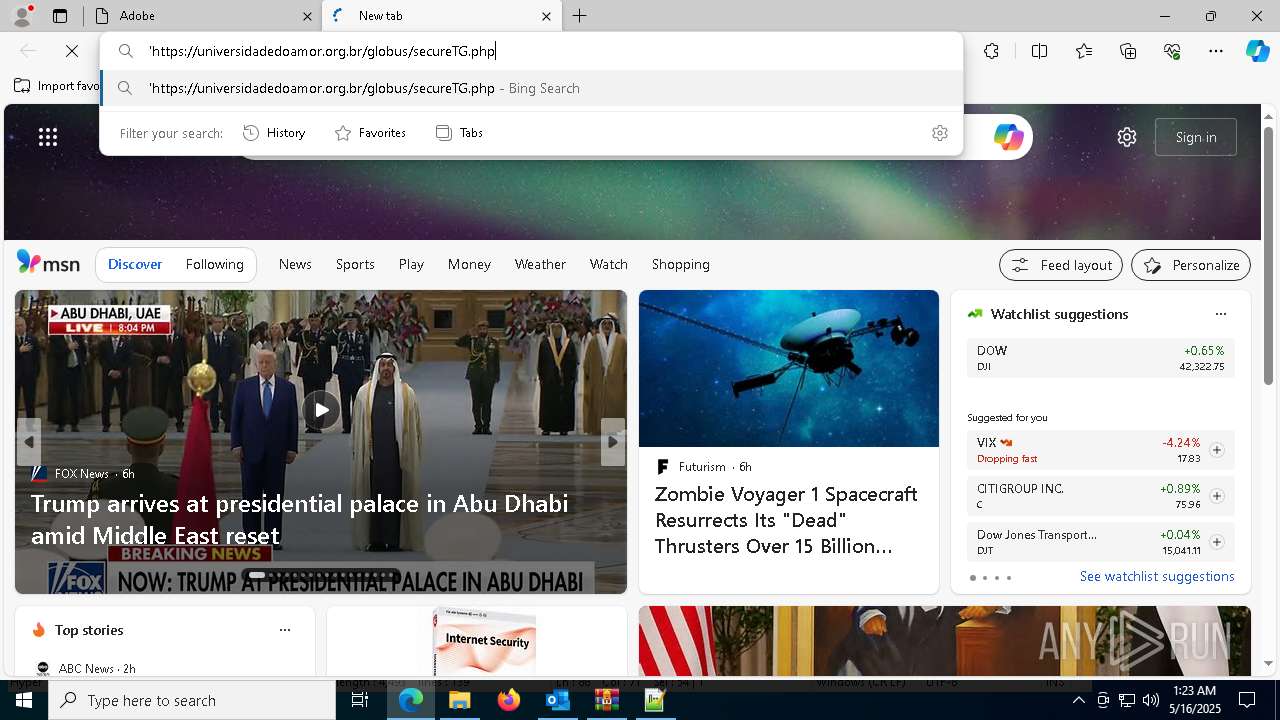Open the Zombie Voyager 1 Spacecraft article

pyautogui.click(x=786, y=520)
